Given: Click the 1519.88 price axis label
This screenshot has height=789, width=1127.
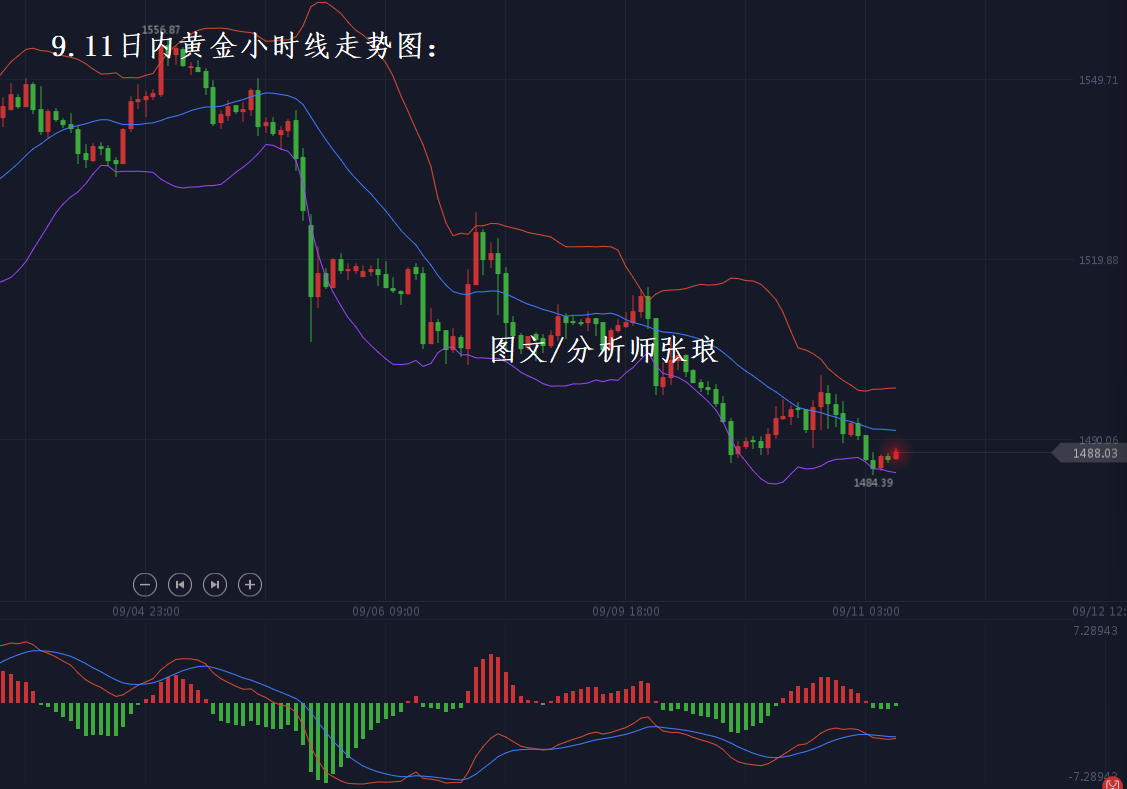Looking at the screenshot, I should pos(1098,260).
